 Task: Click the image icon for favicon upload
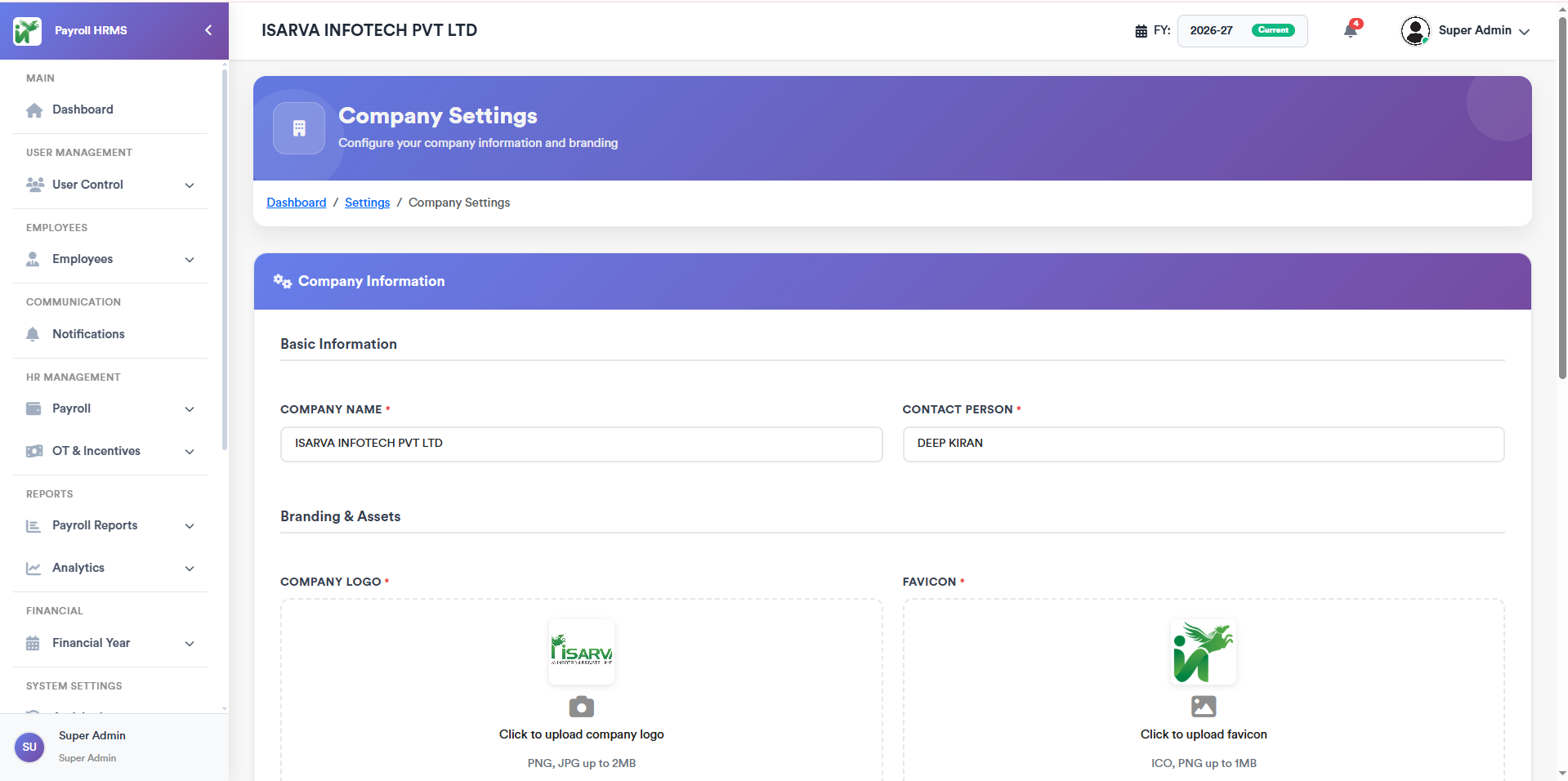(x=1204, y=707)
